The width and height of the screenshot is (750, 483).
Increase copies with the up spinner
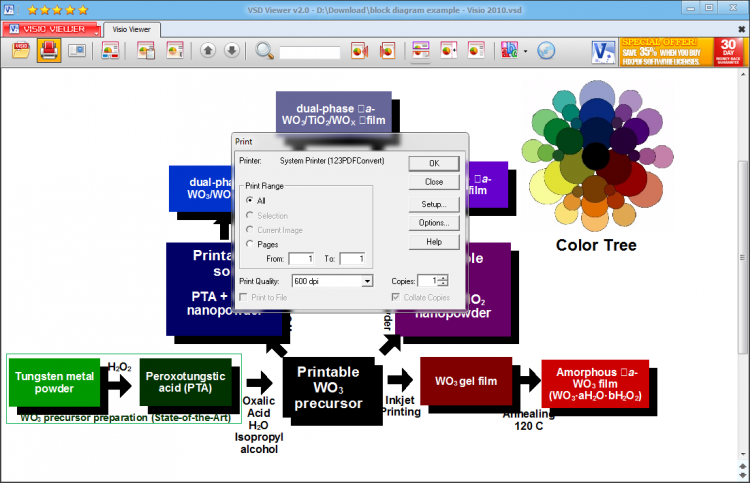coord(444,278)
